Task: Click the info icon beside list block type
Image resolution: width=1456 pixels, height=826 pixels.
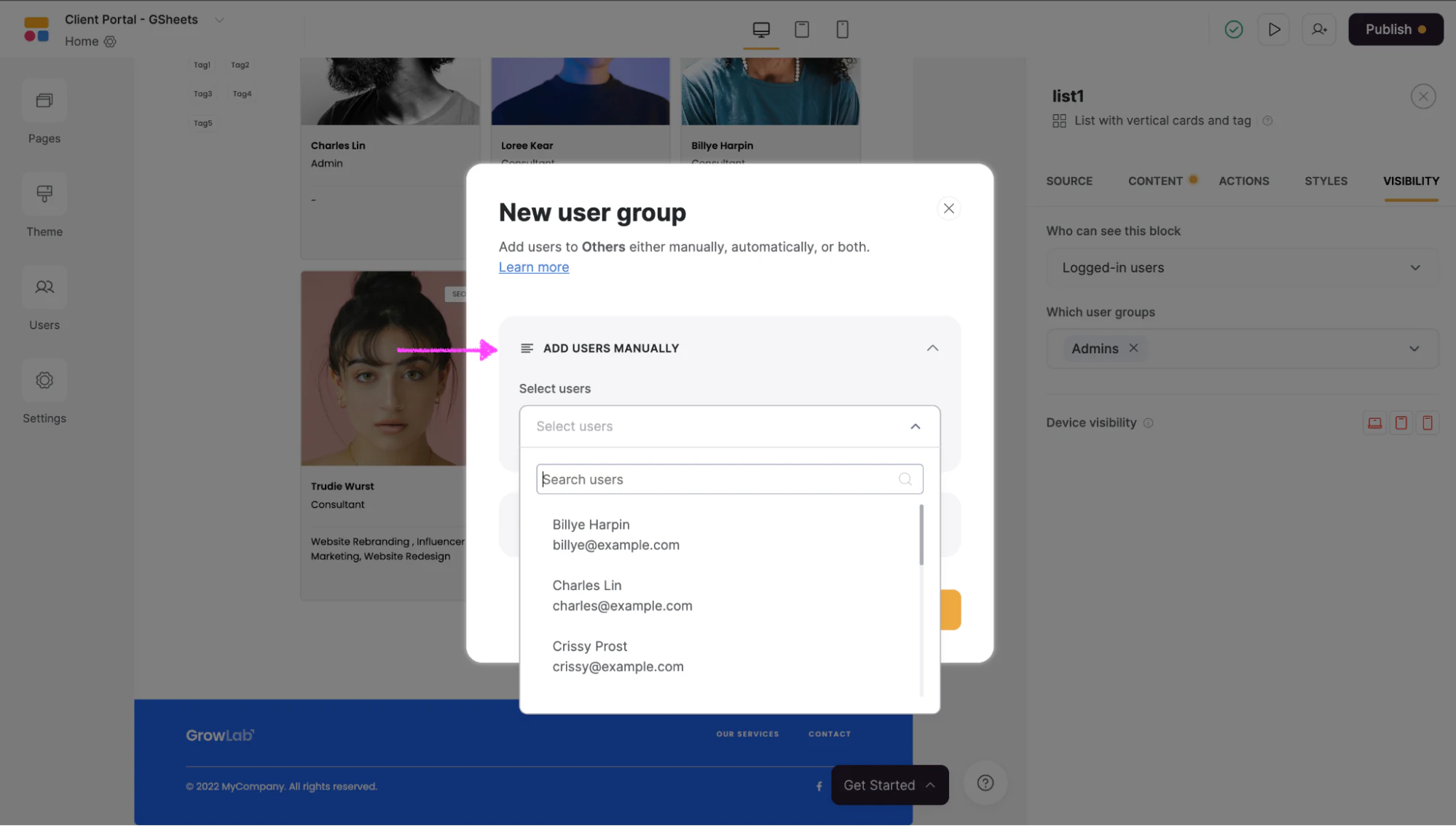Action: pyautogui.click(x=1267, y=121)
